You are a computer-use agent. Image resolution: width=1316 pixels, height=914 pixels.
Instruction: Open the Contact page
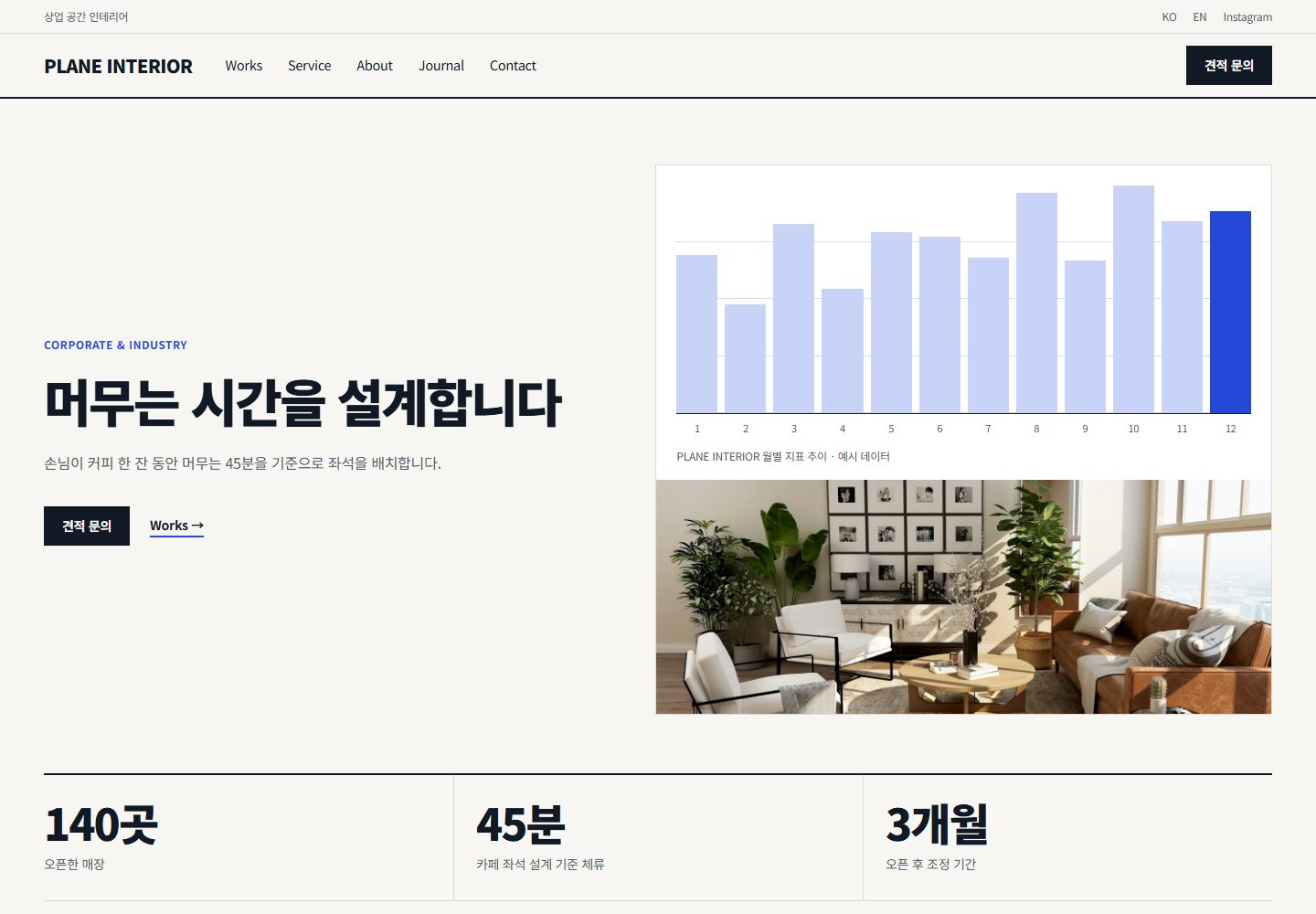pos(513,66)
